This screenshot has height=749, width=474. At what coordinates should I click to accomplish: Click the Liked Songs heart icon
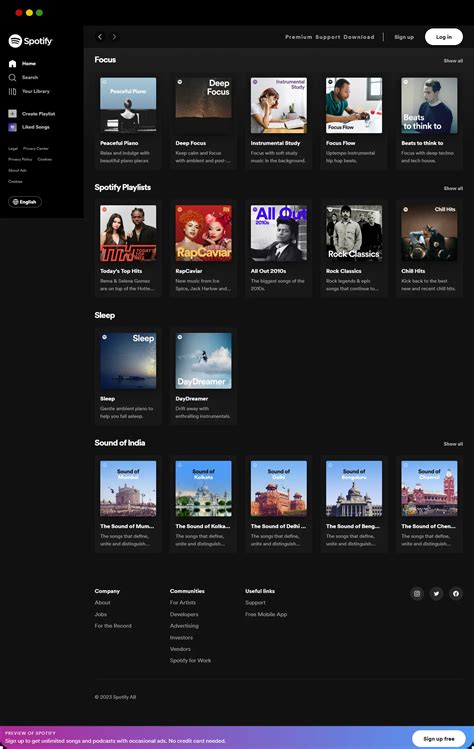click(12, 127)
